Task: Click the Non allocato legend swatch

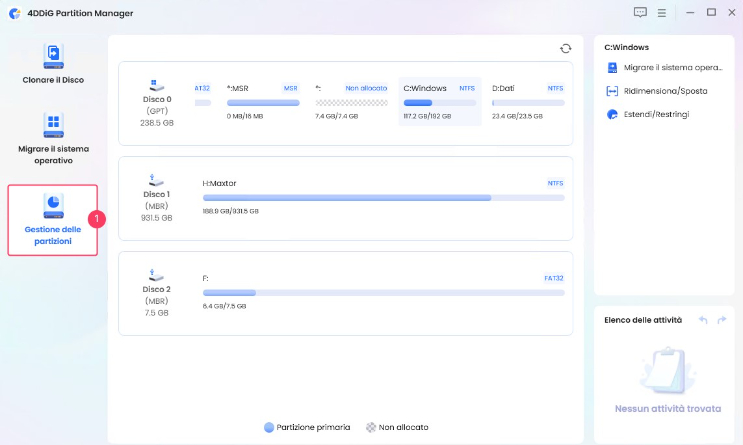Action: 371,427
